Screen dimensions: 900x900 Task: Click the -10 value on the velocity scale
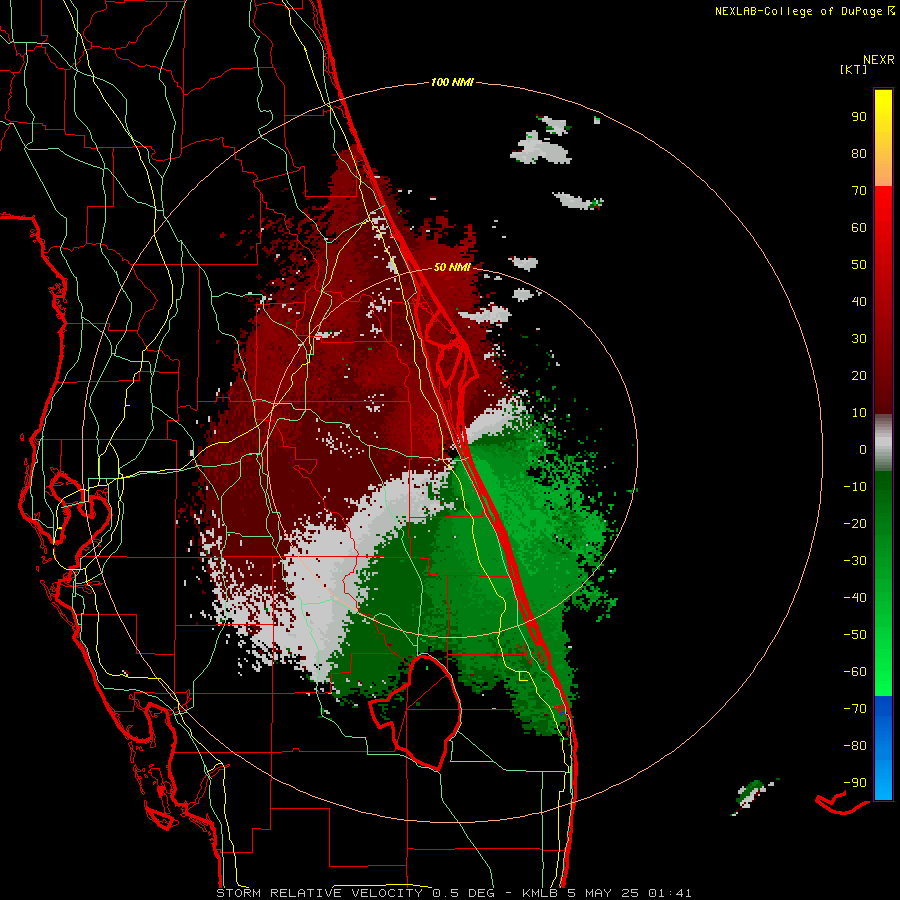click(x=855, y=487)
